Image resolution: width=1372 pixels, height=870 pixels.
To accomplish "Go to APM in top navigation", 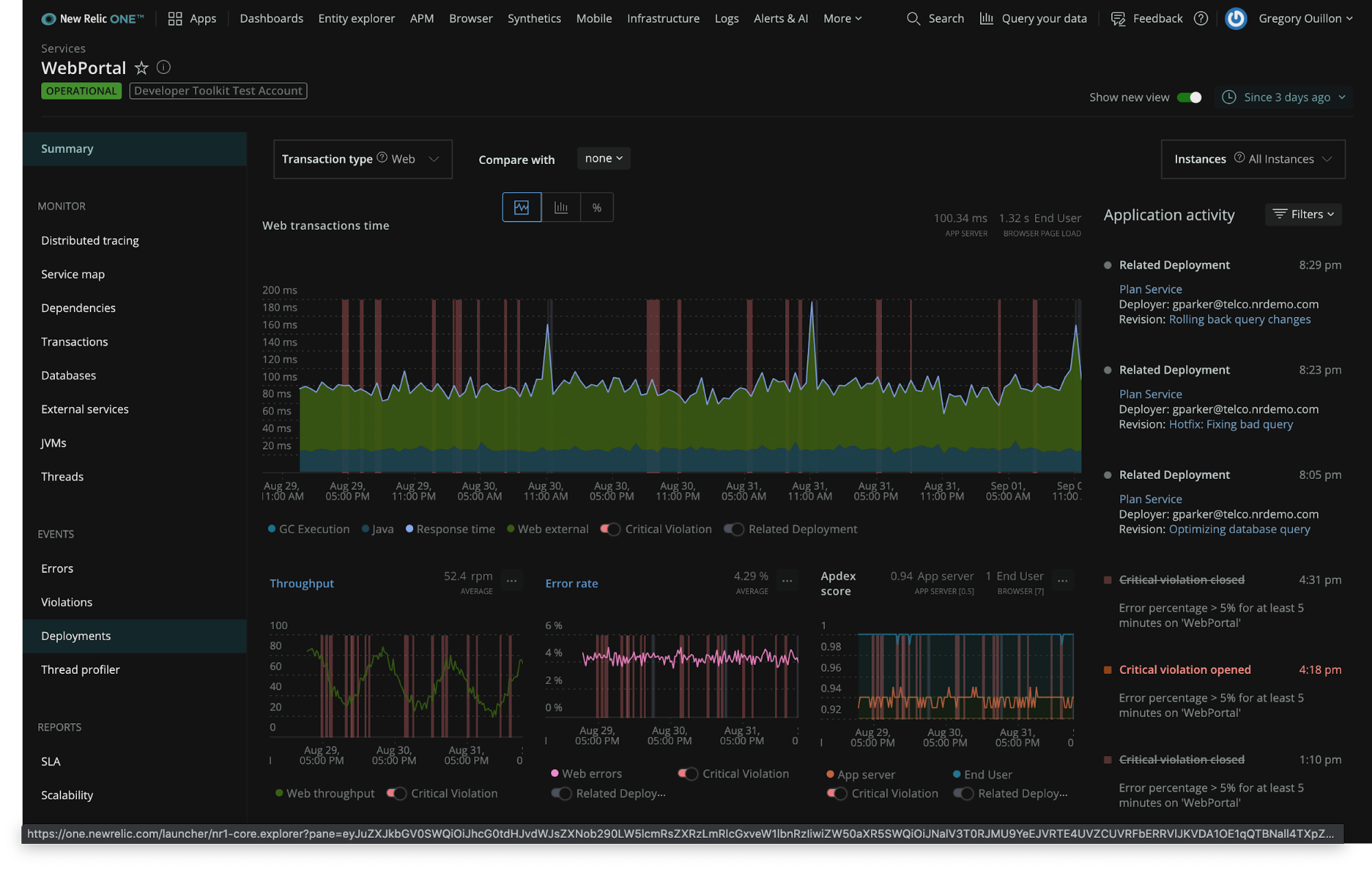I will click(x=421, y=19).
